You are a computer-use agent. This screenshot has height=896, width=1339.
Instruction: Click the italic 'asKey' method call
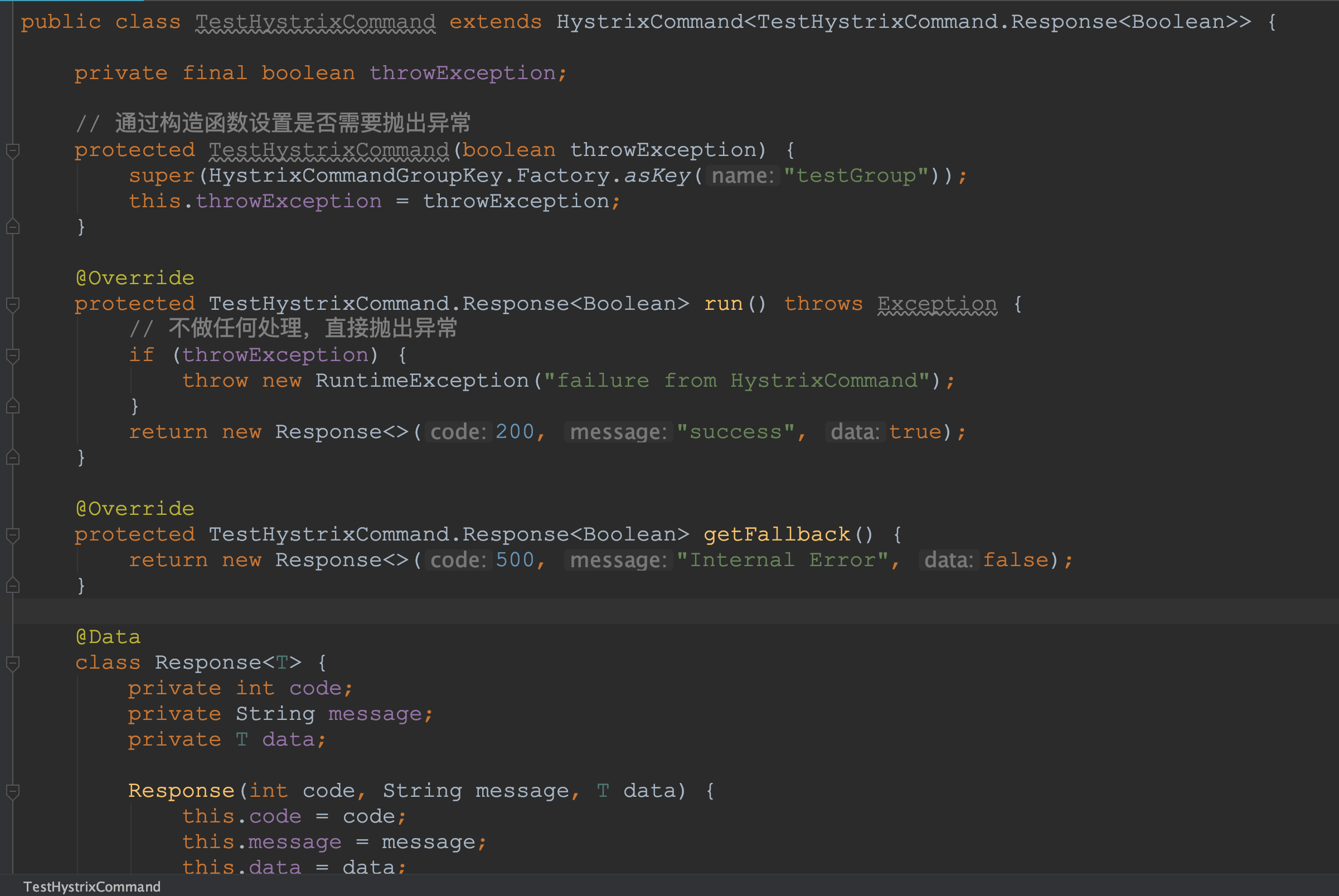click(x=657, y=176)
